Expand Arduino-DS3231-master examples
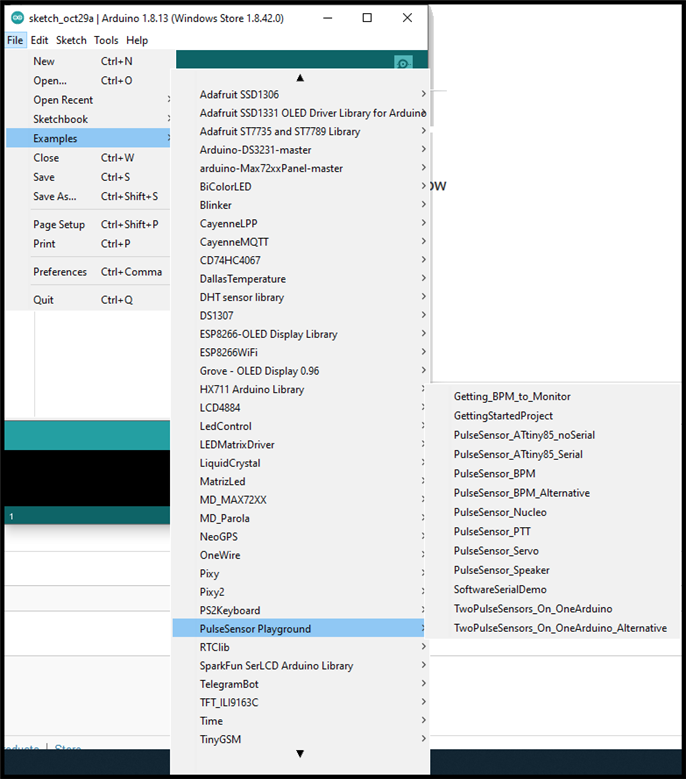The width and height of the screenshot is (686, 779). click(x=301, y=150)
